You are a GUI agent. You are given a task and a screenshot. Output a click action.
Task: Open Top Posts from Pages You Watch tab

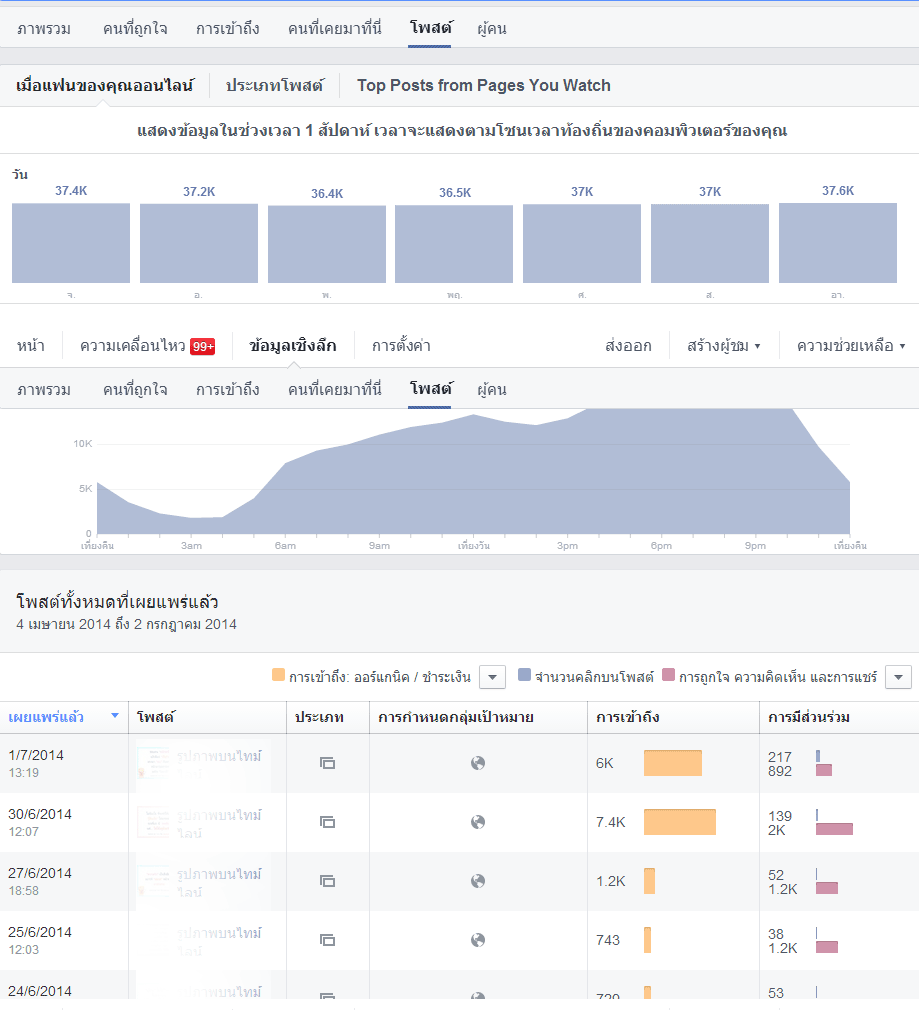coord(484,86)
